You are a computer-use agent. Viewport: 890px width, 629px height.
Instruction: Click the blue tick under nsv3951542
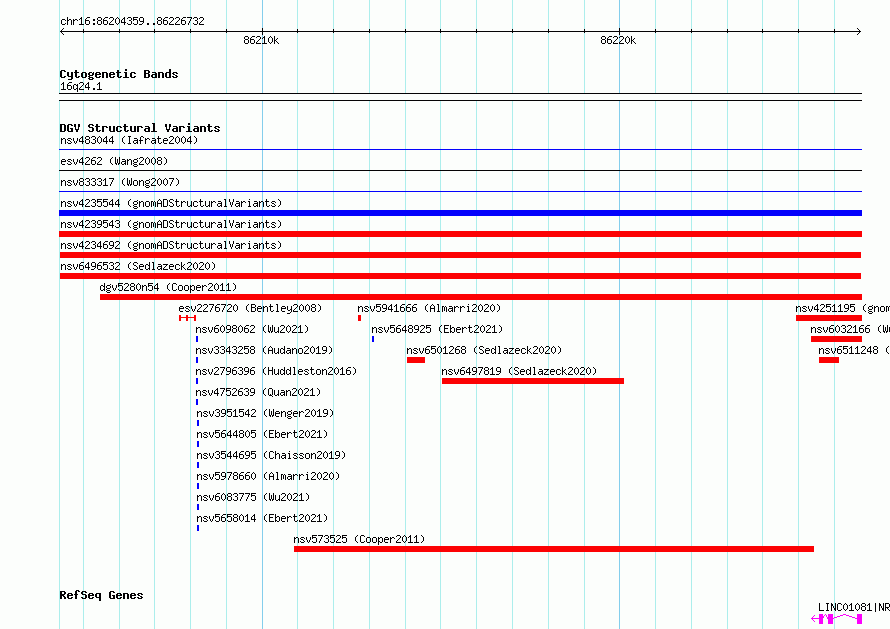[x=198, y=423]
